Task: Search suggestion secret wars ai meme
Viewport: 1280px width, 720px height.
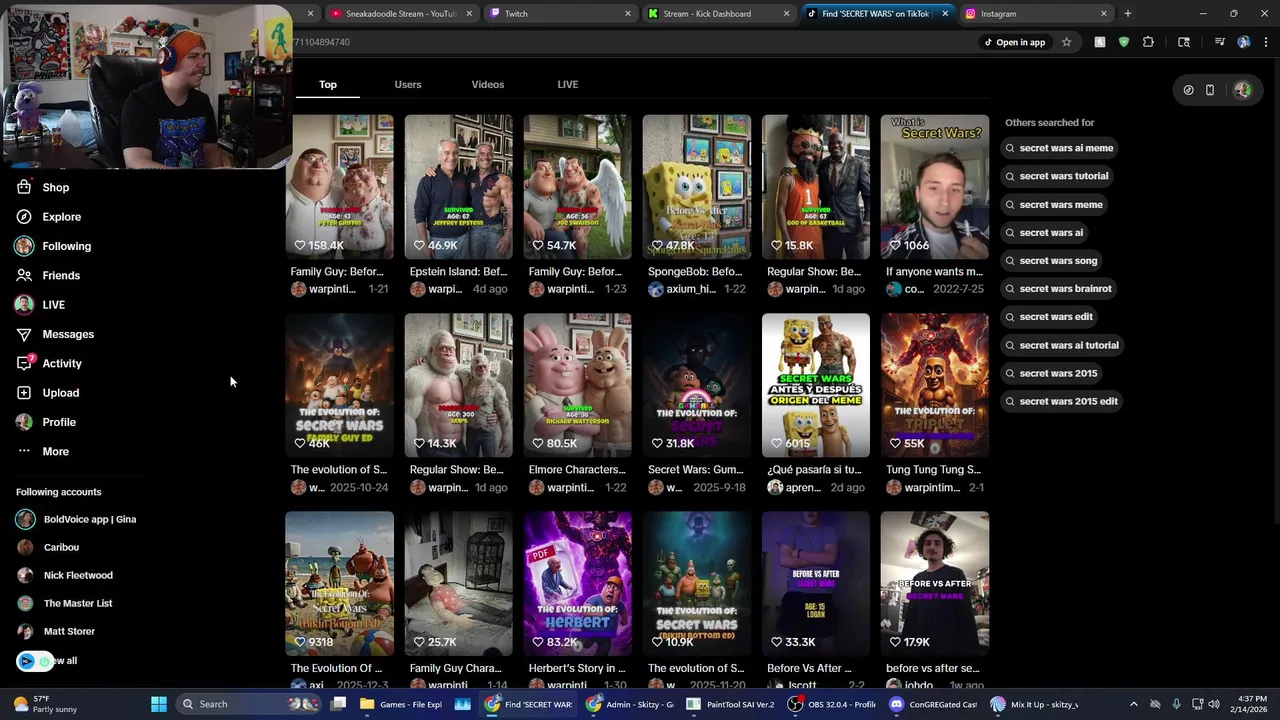Action: point(1059,148)
